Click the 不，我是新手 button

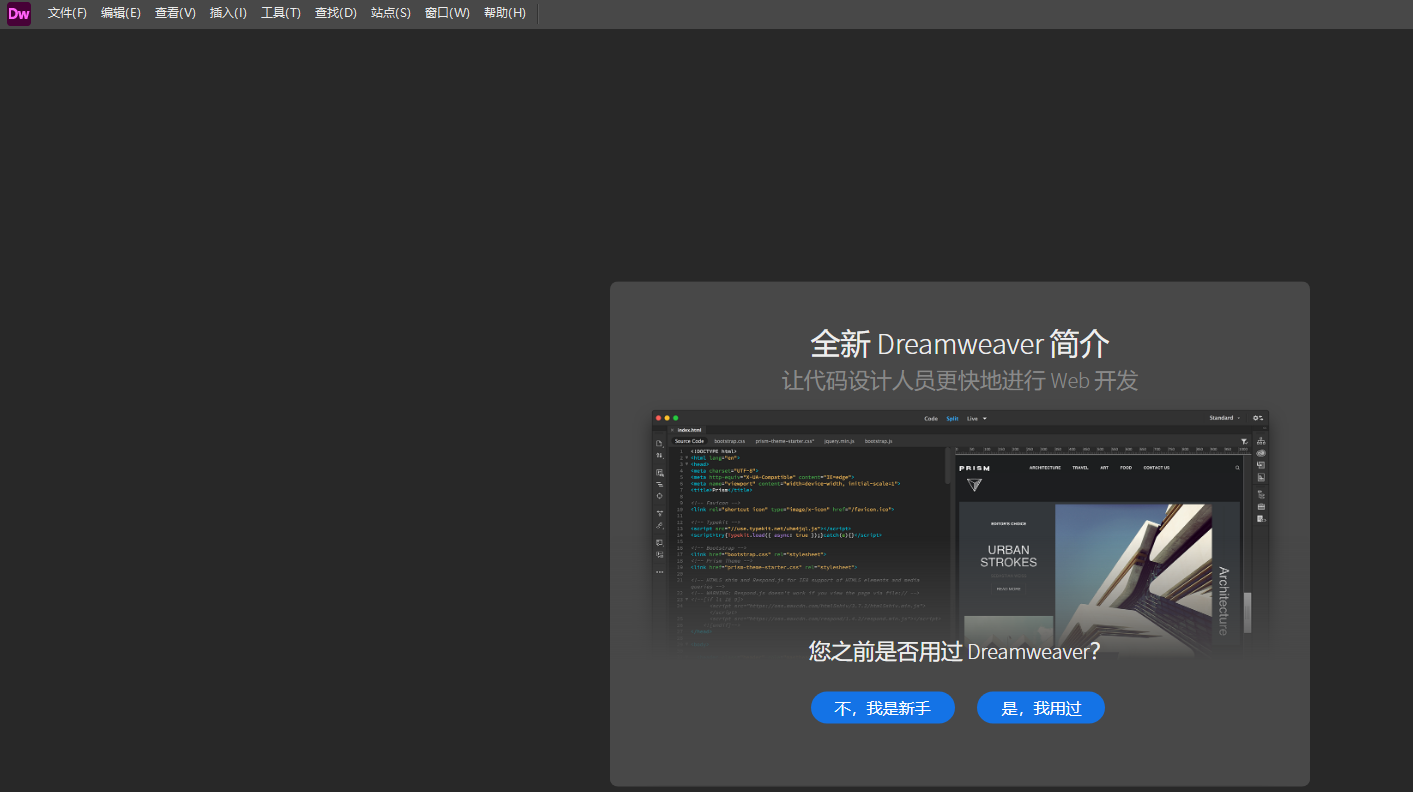point(883,707)
